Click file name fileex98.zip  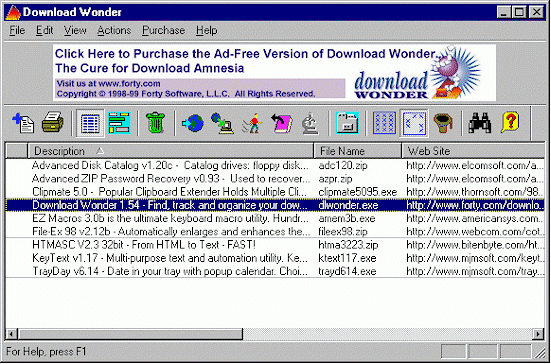[343, 232]
